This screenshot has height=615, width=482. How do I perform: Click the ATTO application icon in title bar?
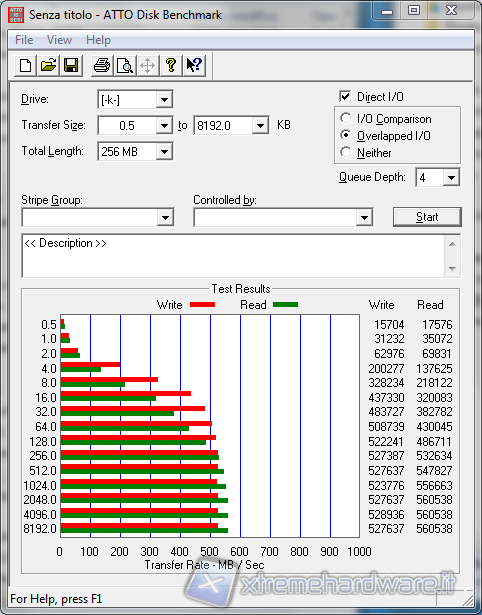16,15
